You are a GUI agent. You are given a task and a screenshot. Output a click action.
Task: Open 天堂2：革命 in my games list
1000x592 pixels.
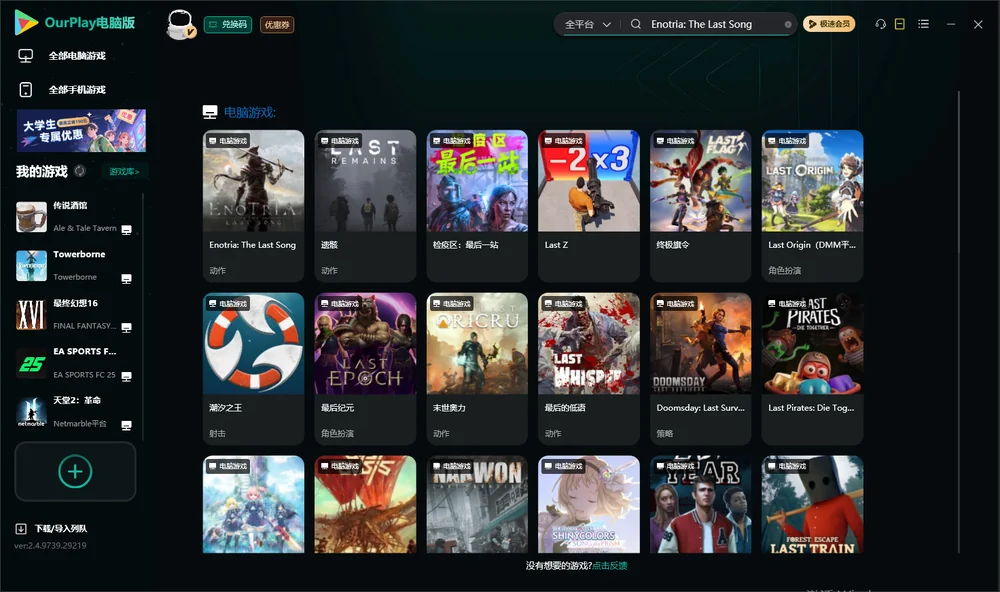[x=75, y=412]
